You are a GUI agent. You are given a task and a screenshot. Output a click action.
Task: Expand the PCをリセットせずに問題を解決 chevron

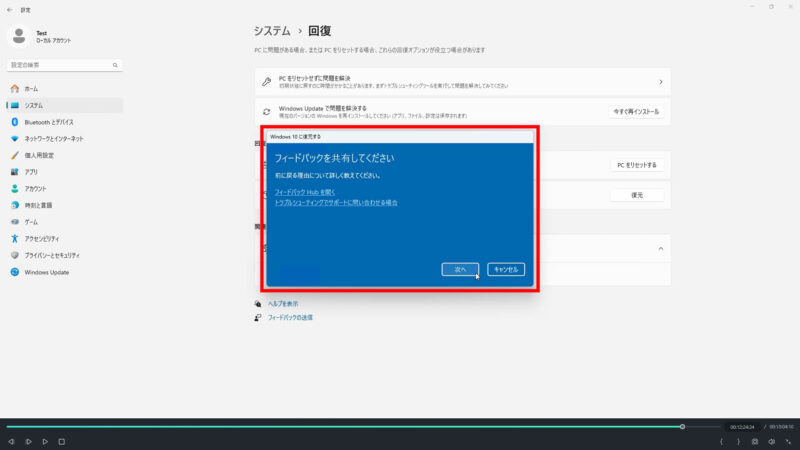click(x=660, y=81)
